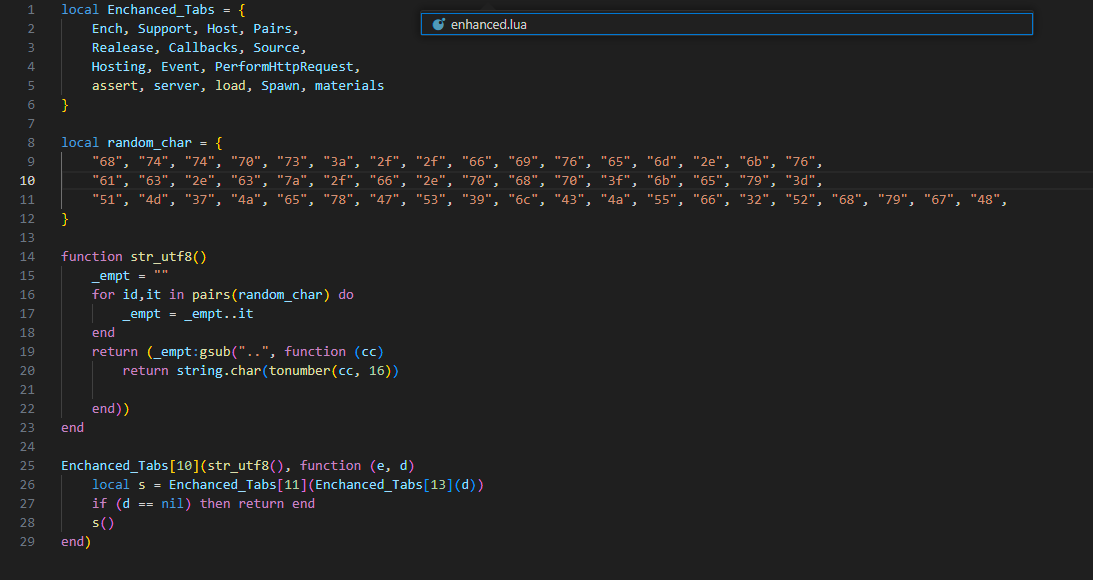Click the word PerformHttpRequest

(284, 66)
